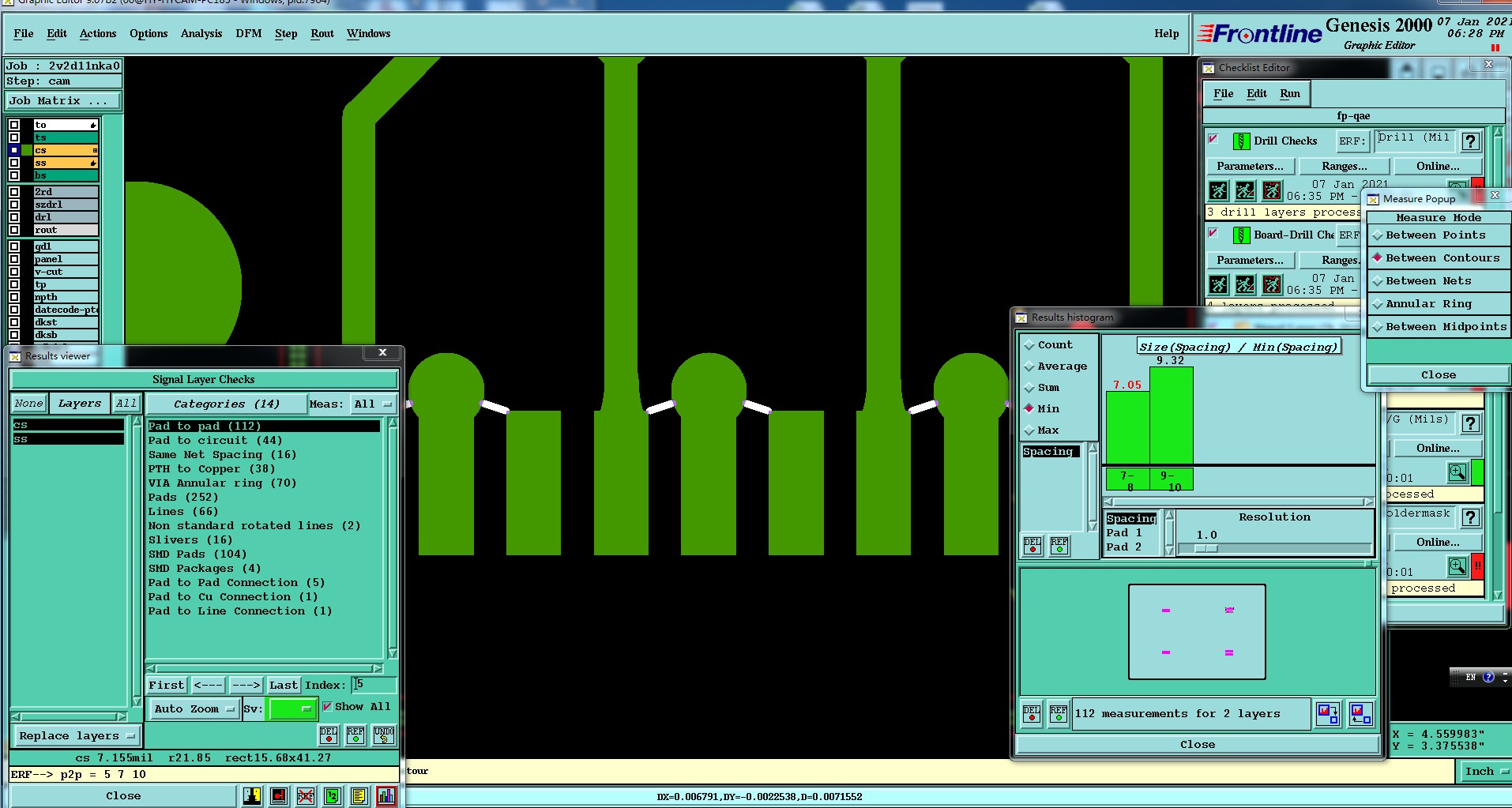Click the first layer-transfer icon in histogram footer
The image size is (1512, 808).
coord(1328,714)
